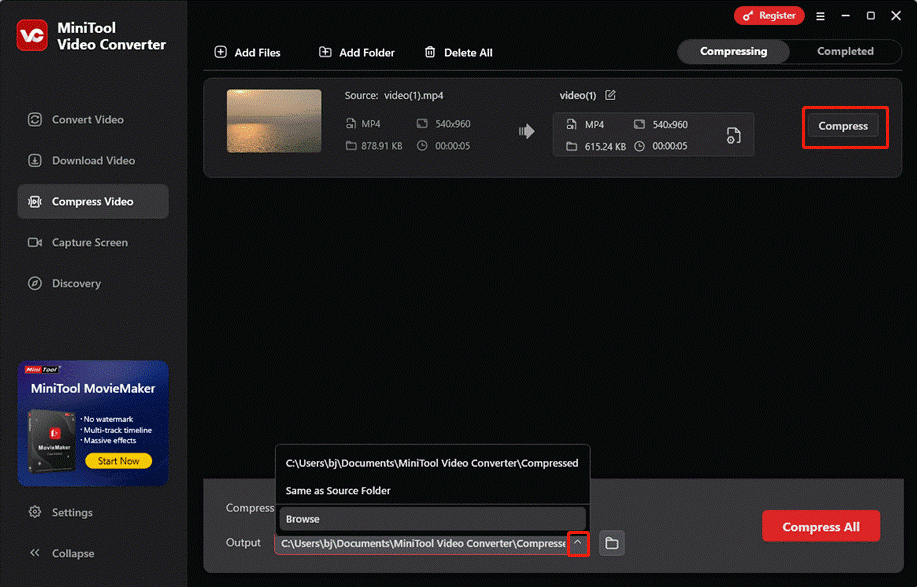
Task: Open compression settings icon for video(1)
Action: click(733, 135)
